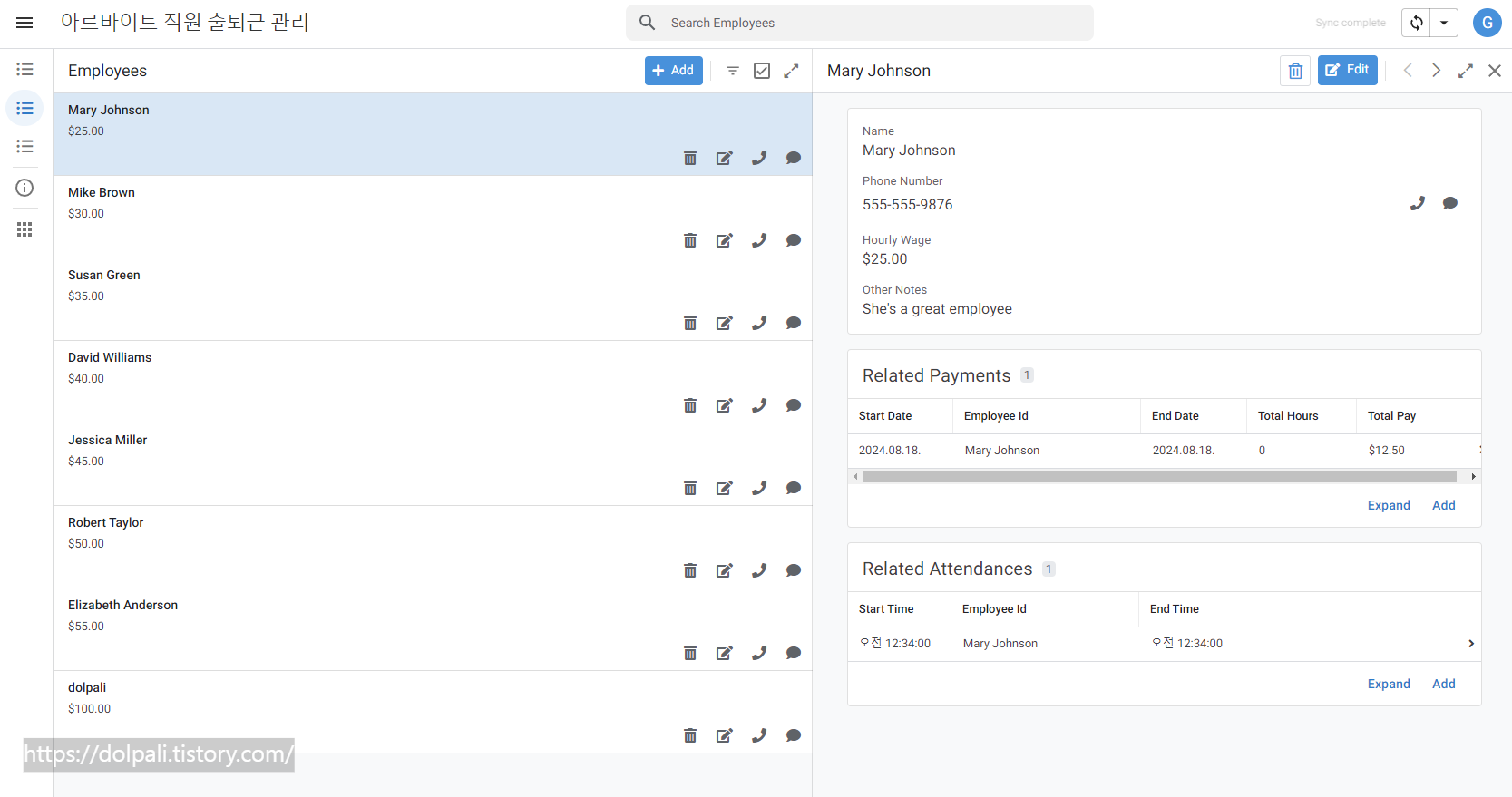Edit the Susan Green row
Image resolution: width=1512 pixels, height=797 pixels.
point(725,323)
